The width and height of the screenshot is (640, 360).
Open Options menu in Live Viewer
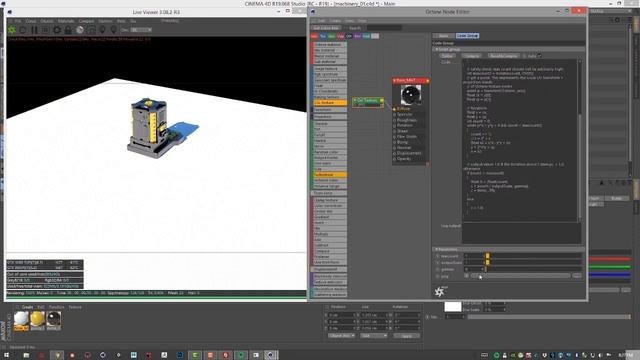105,21
